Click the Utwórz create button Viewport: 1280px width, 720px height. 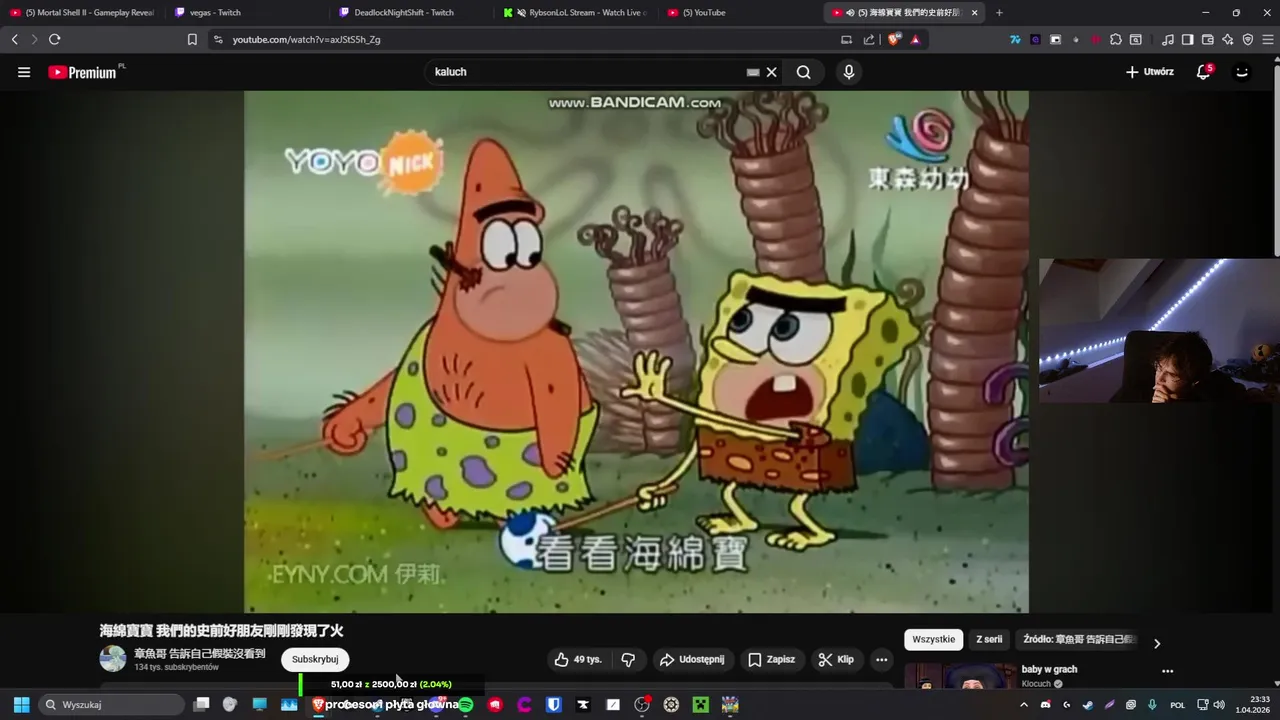(1149, 72)
